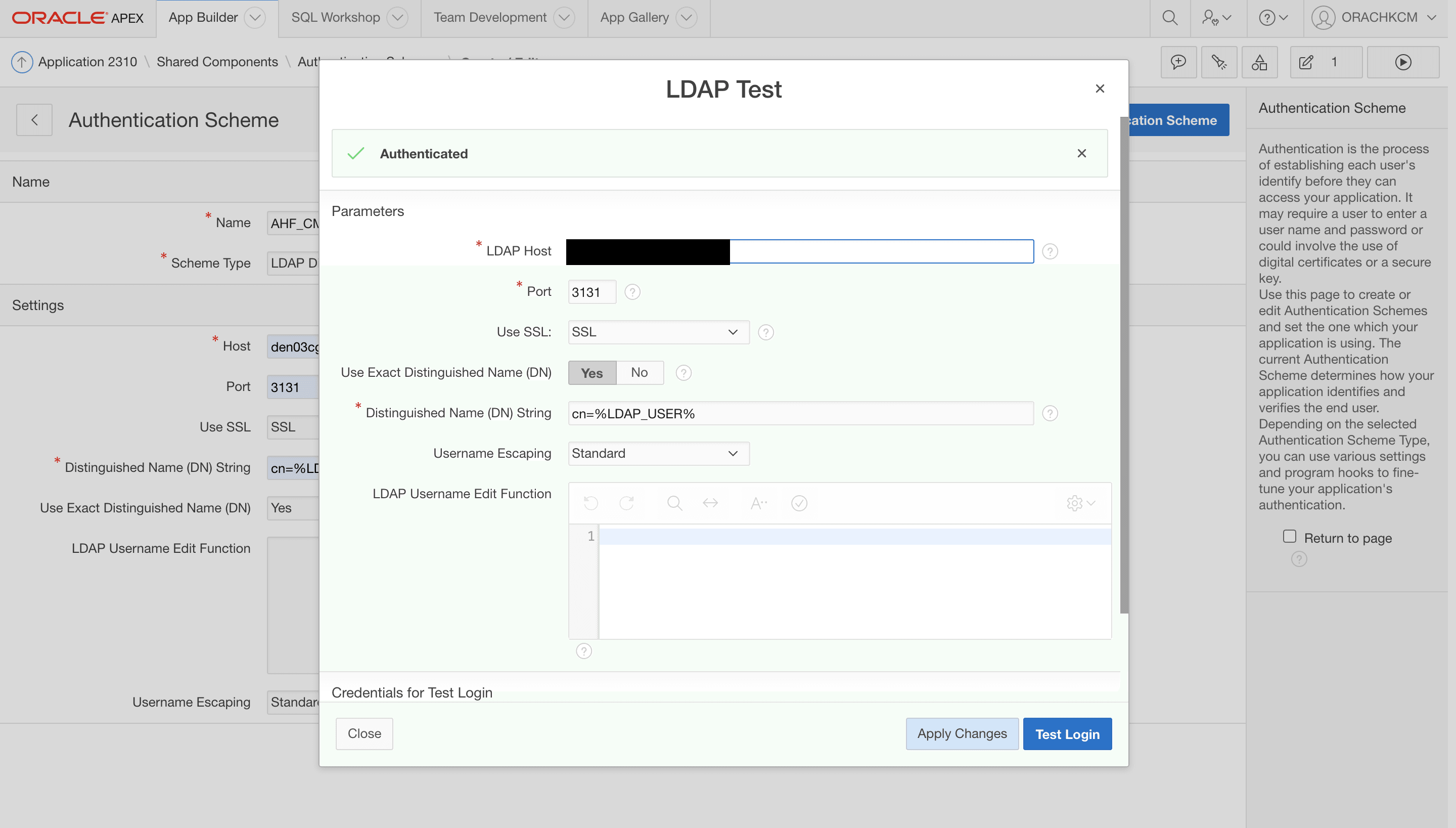Expand the App Gallery menu arrow
1456x828 pixels.
[x=686, y=18]
